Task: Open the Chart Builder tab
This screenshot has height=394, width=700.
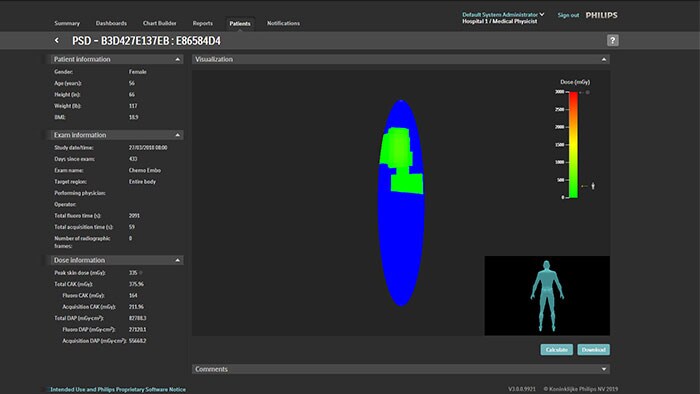Action: point(159,23)
